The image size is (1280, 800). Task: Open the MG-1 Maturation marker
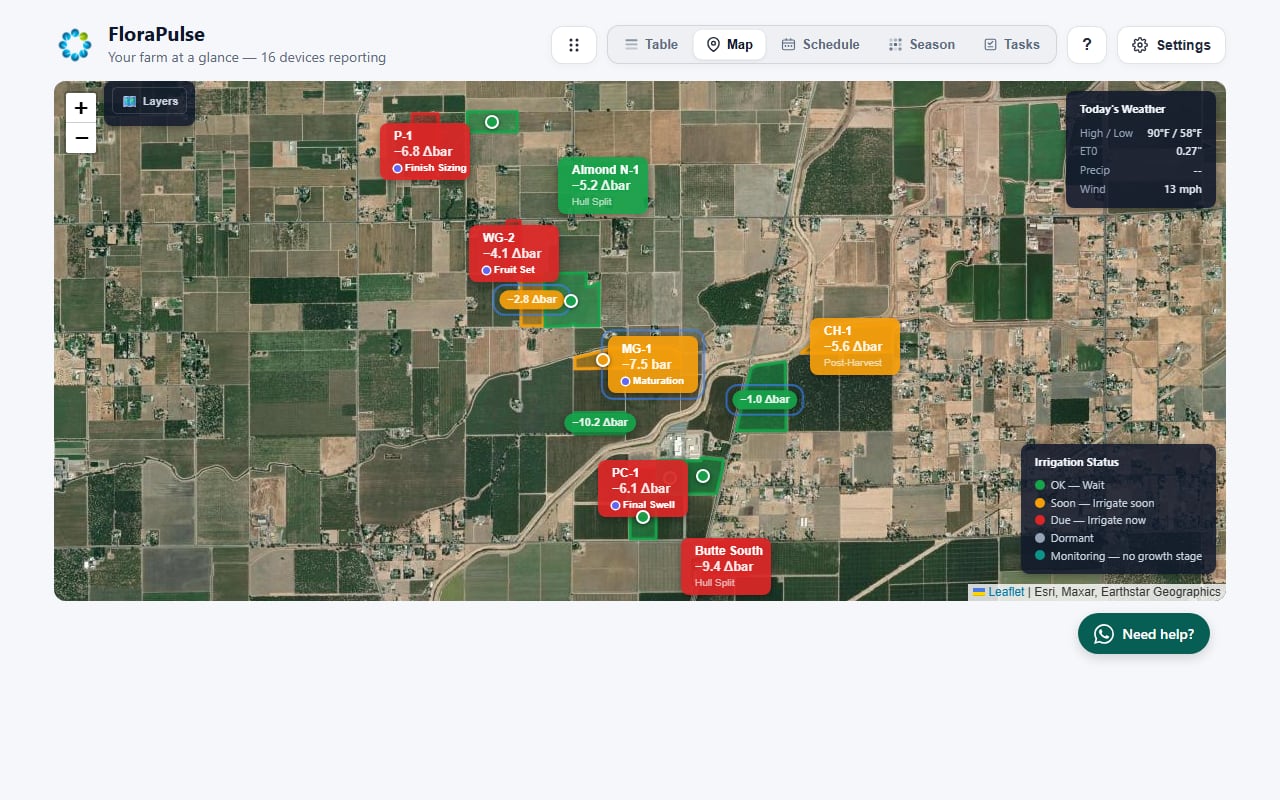point(653,364)
